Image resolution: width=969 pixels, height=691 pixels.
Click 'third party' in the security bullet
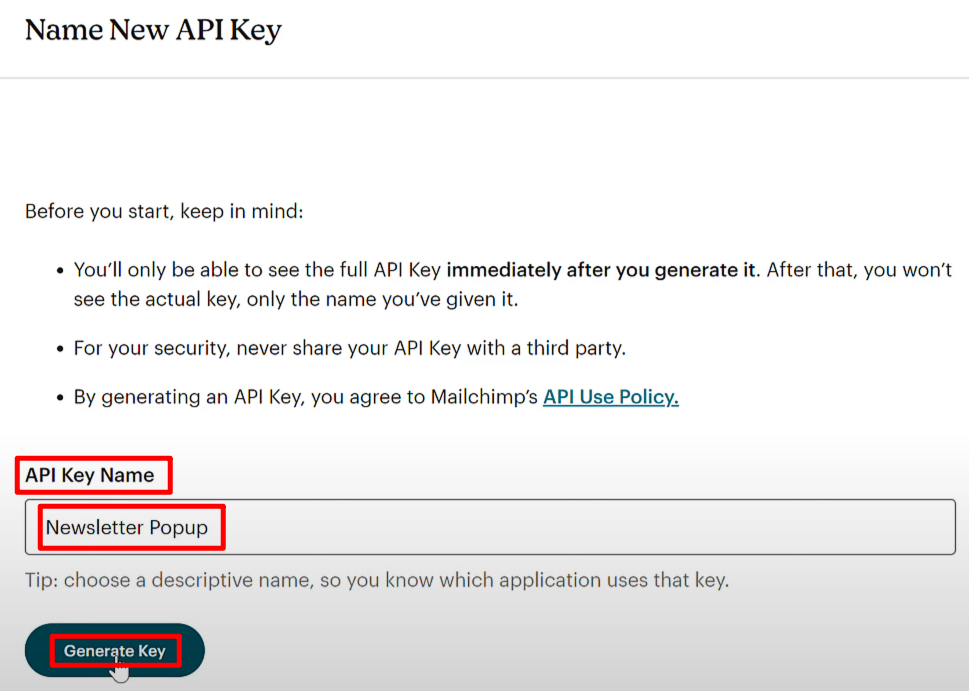(576, 348)
